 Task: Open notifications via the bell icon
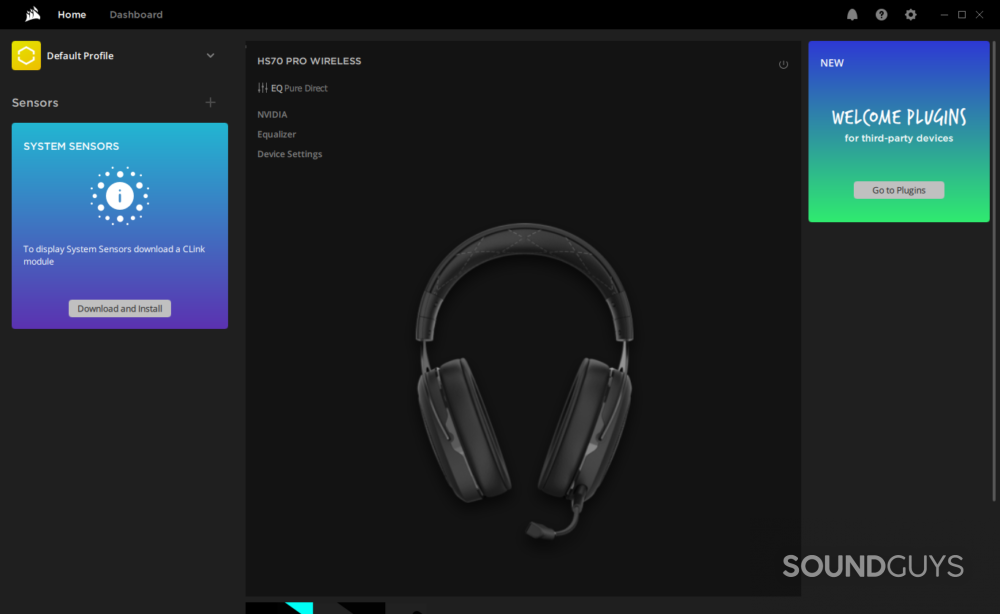[852, 14]
